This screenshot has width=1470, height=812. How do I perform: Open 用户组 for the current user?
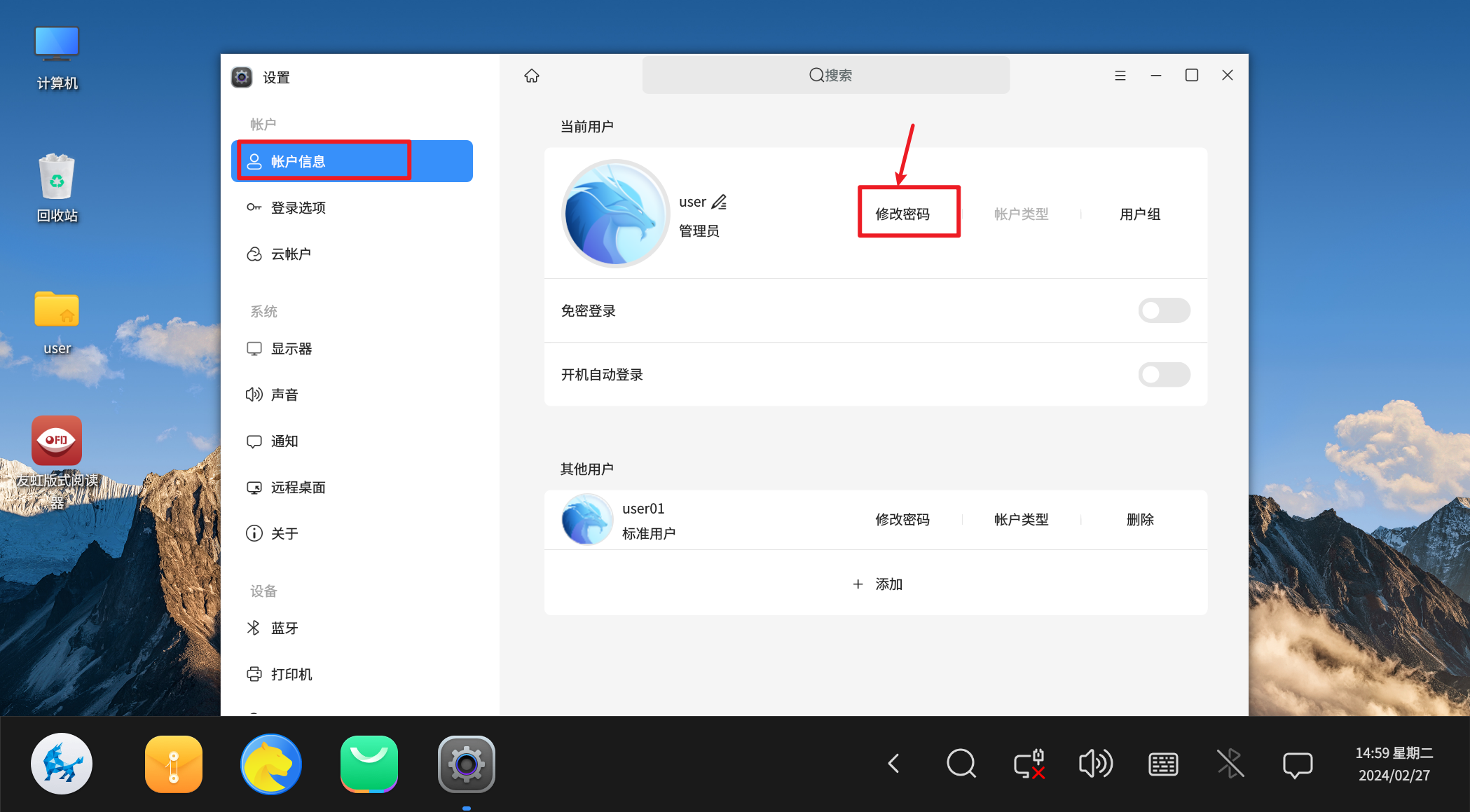coord(1140,214)
